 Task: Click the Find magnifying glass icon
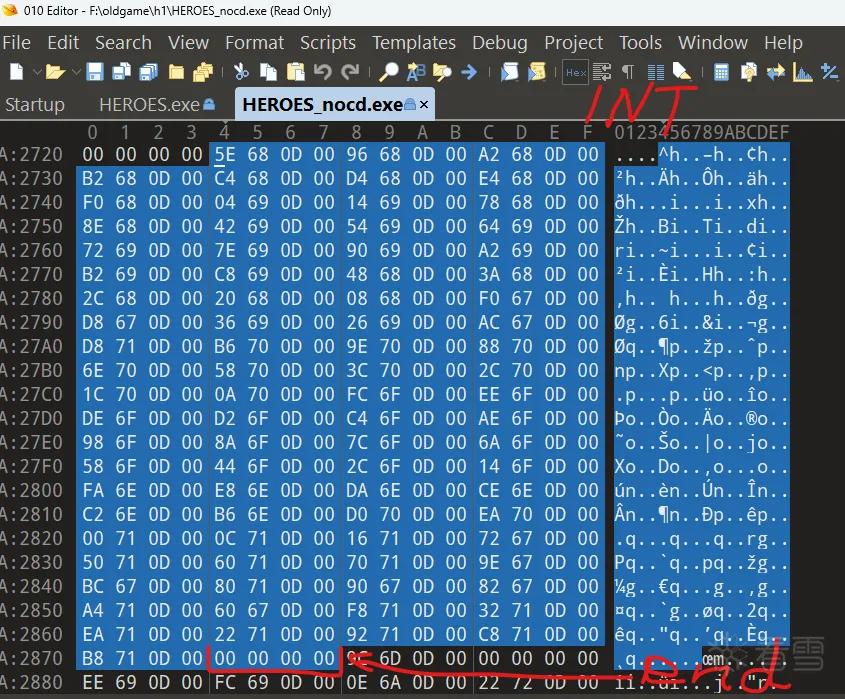389,72
